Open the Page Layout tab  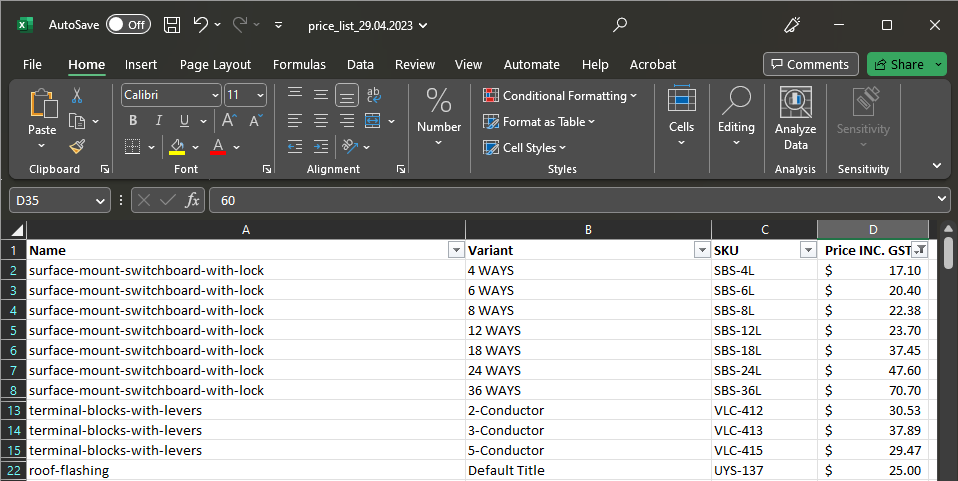(215, 64)
